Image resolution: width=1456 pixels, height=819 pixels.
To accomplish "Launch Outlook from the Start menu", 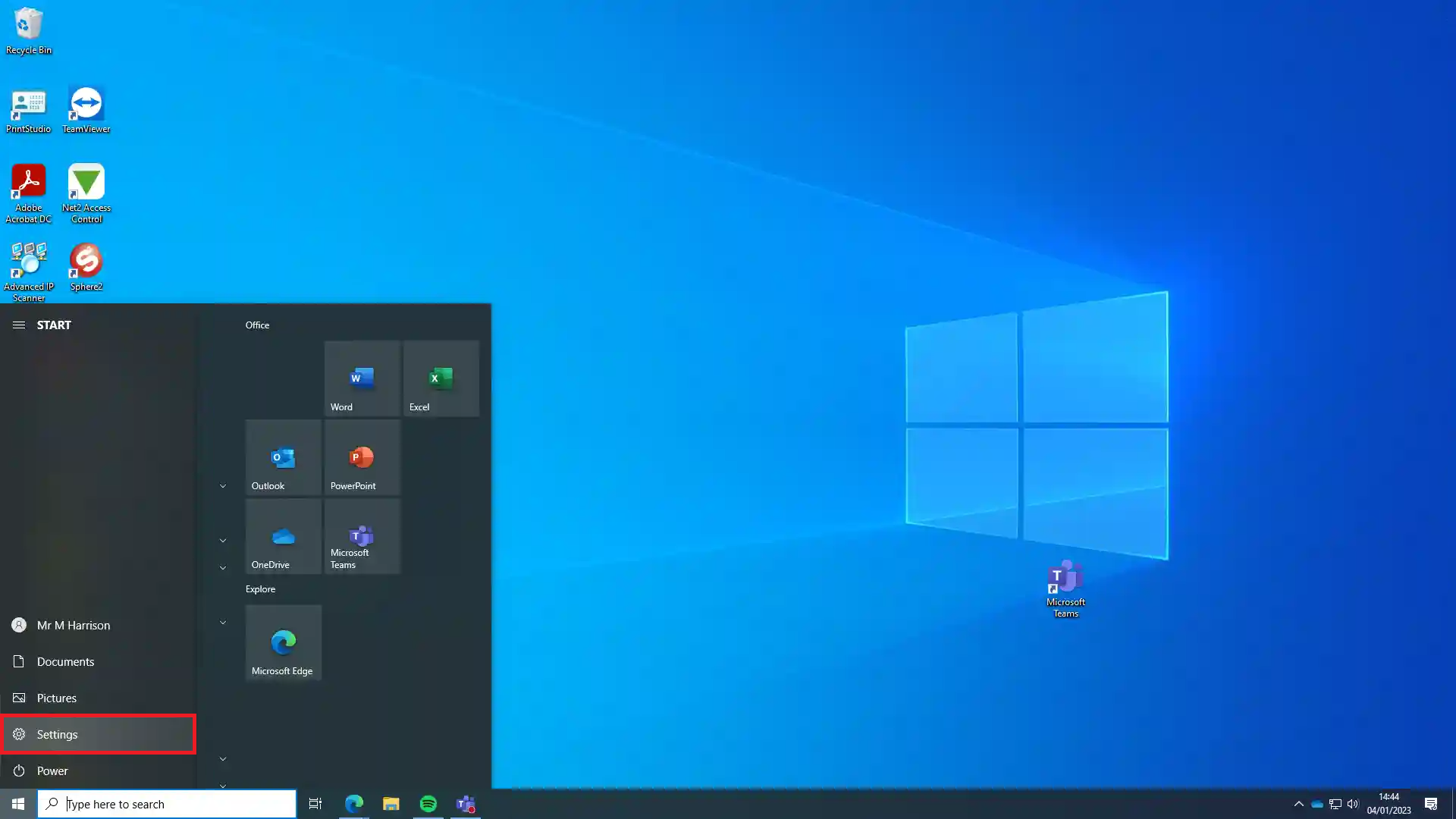I will pos(283,457).
